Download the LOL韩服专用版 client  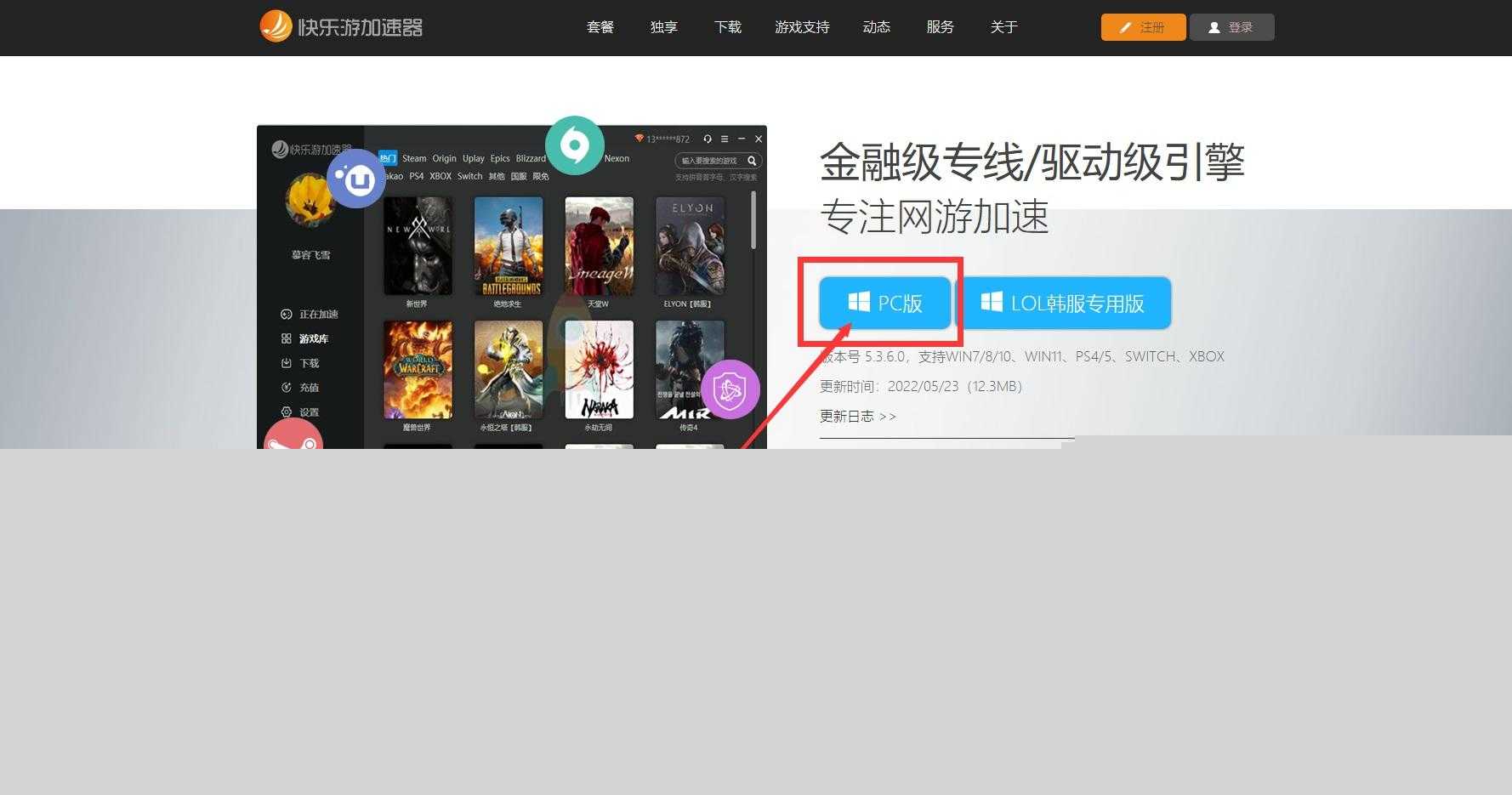tap(1063, 303)
